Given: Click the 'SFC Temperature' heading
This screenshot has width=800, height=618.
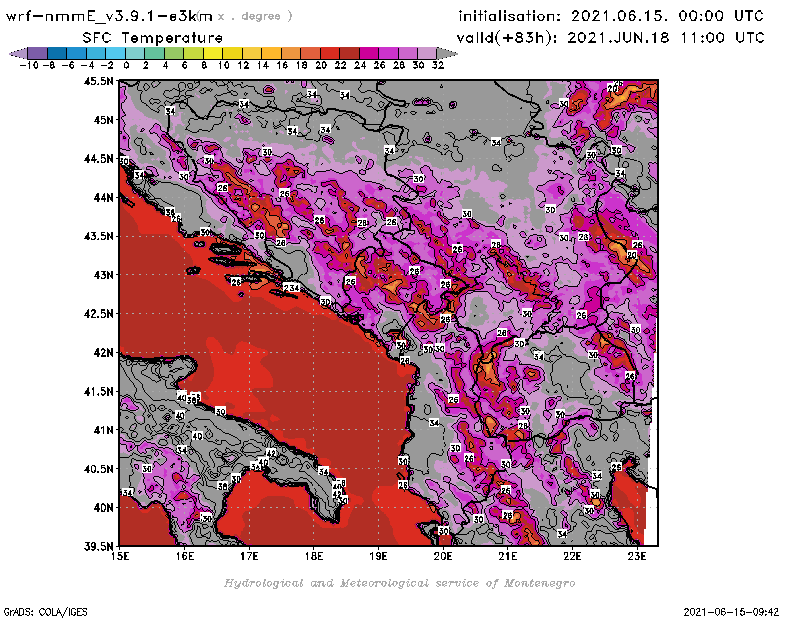Looking at the screenshot, I should (153, 38).
